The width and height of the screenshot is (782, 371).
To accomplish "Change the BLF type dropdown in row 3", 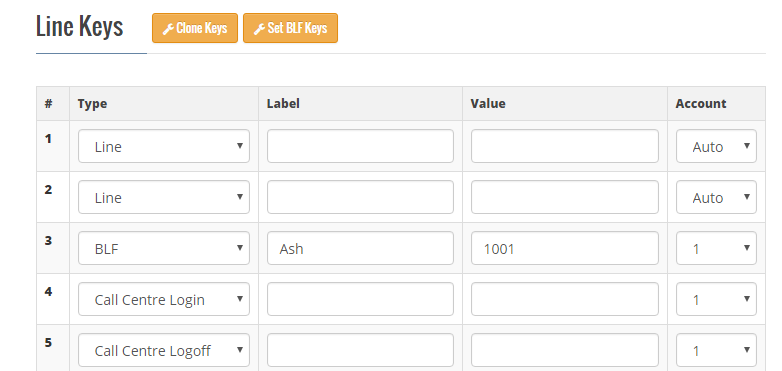I will click(x=164, y=248).
